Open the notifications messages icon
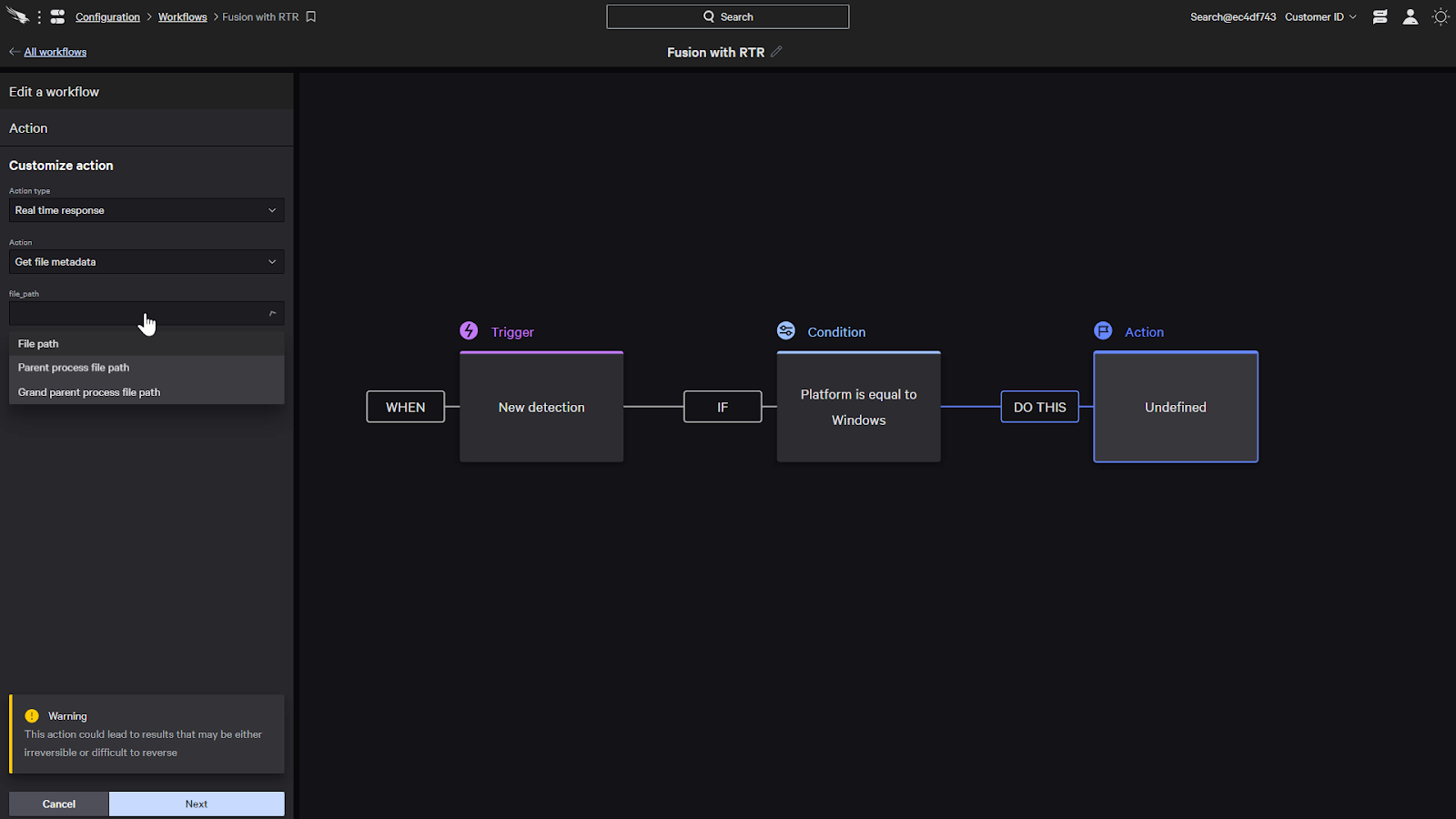Screen dimensions: 1456x819 [1380, 16]
